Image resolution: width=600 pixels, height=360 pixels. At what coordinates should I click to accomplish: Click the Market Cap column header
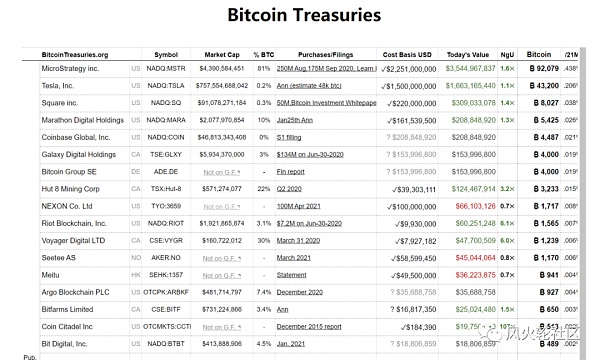[x=222, y=55]
